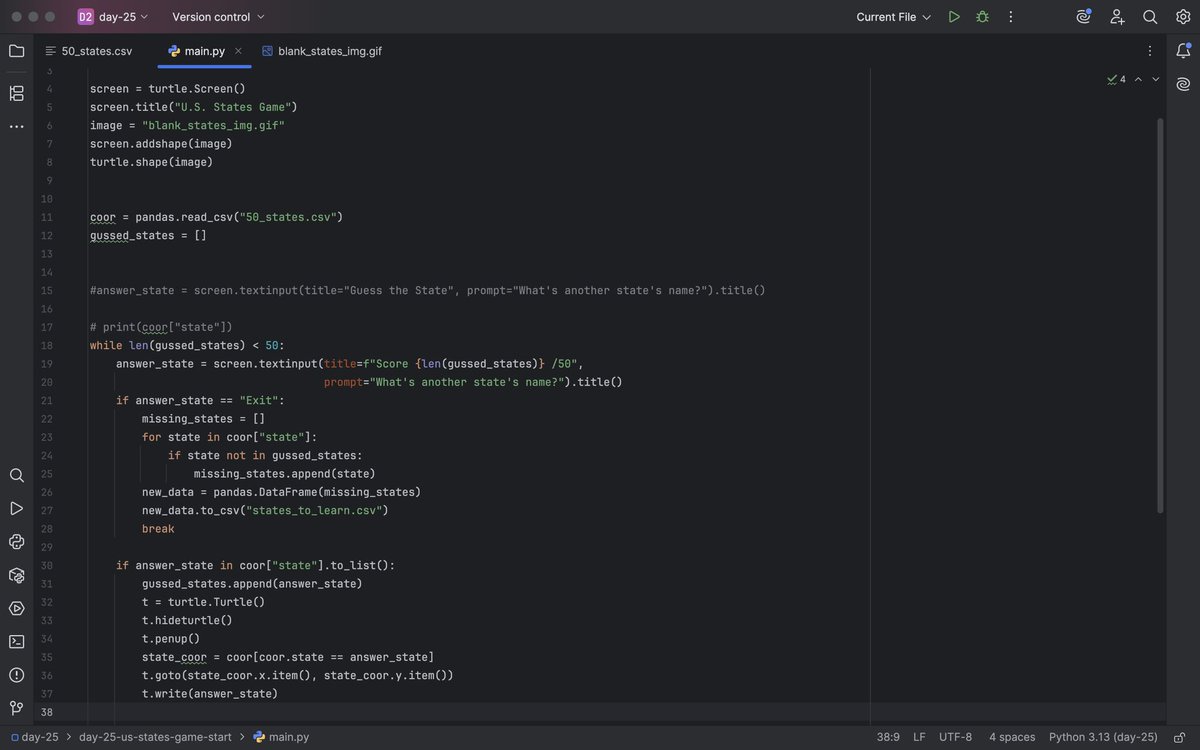Click the inspections widget showing 4 typos
Viewport: 1200px width, 750px height.
(1116, 79)
